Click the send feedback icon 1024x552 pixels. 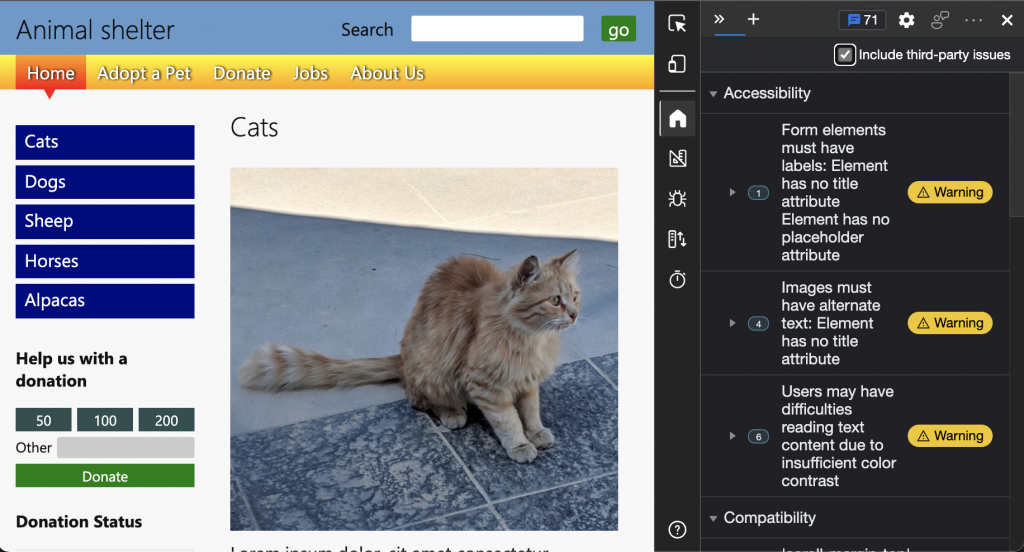coord(940,20)
